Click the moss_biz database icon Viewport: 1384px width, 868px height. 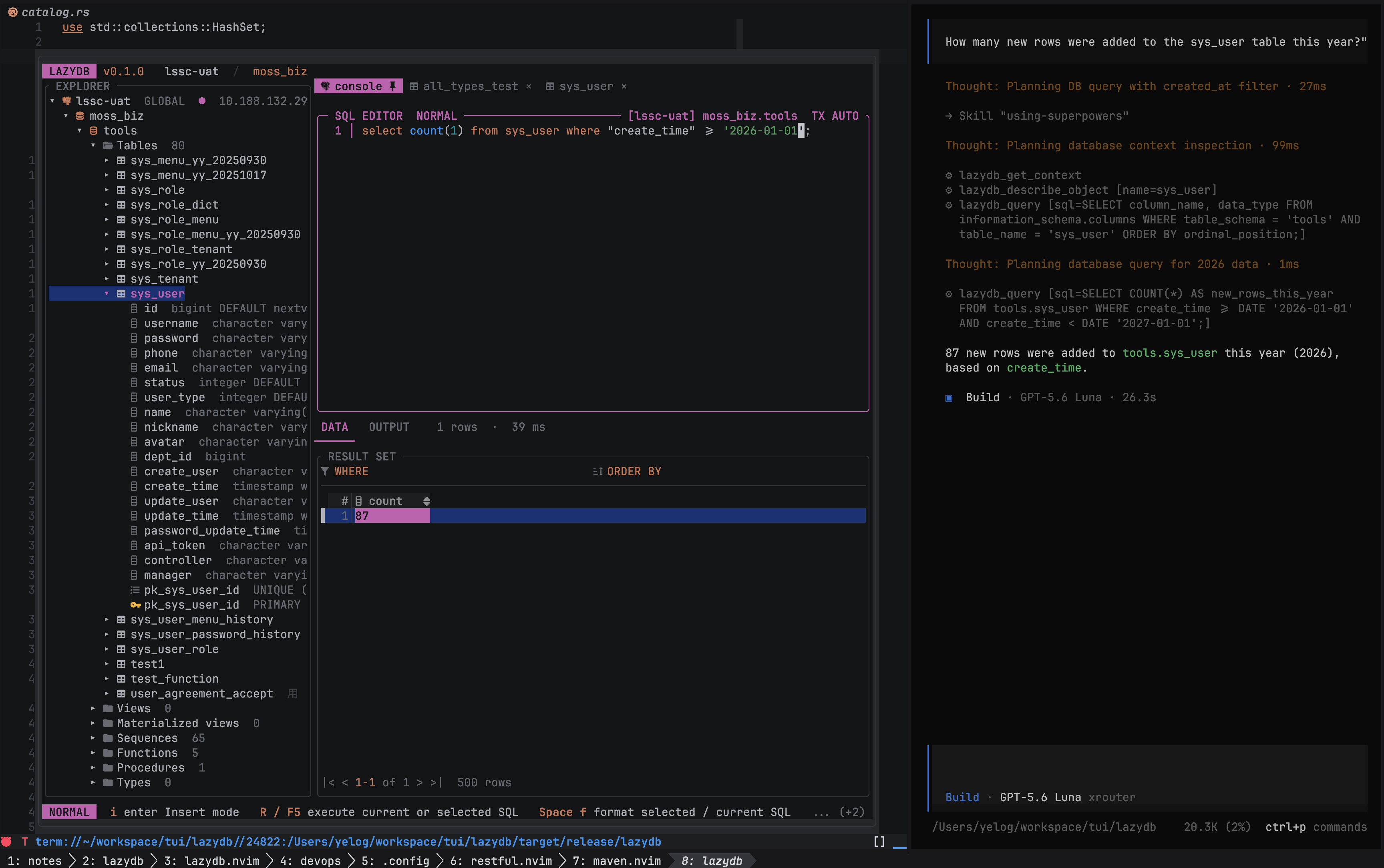tap(80, 116)
